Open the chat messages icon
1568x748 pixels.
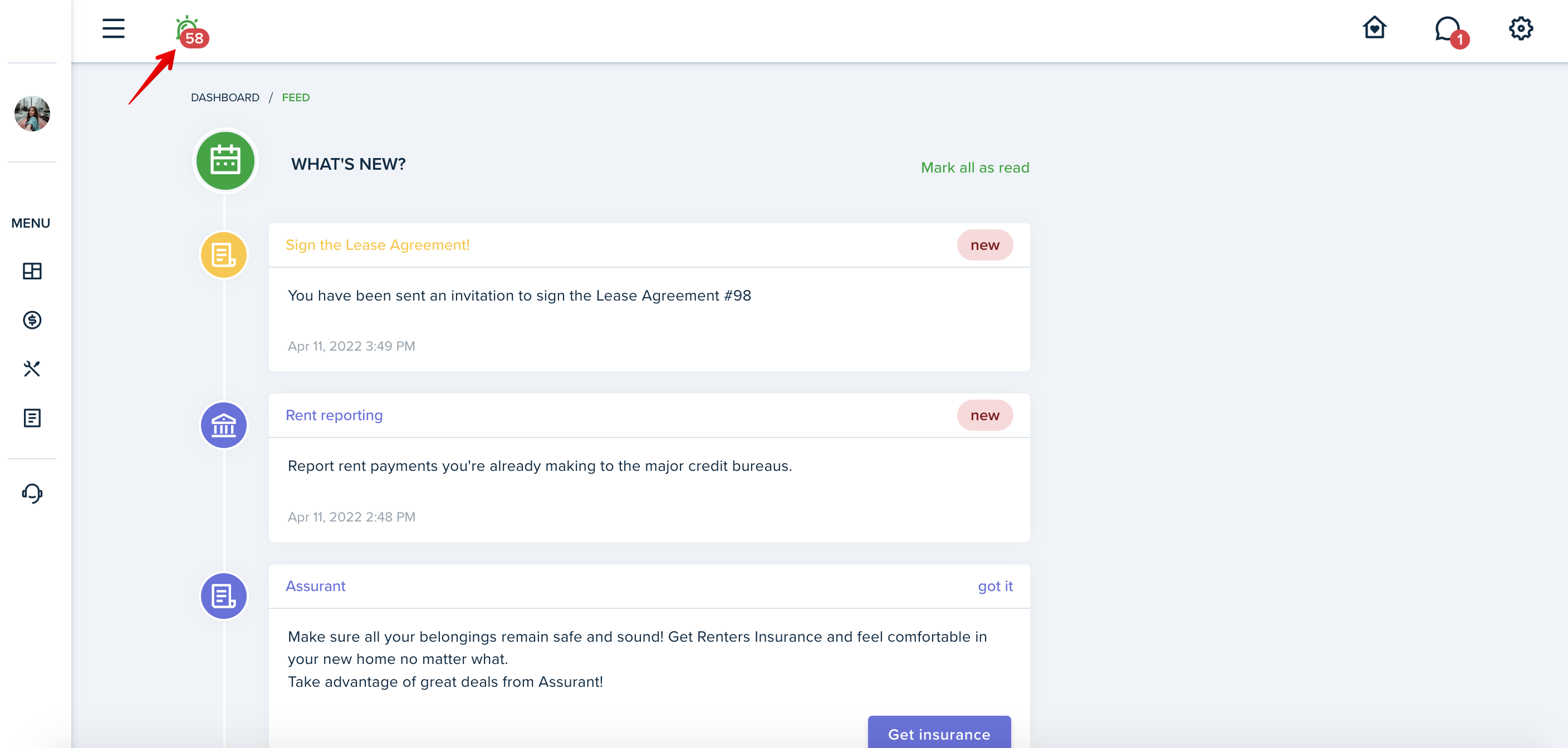coord(1451,31)
